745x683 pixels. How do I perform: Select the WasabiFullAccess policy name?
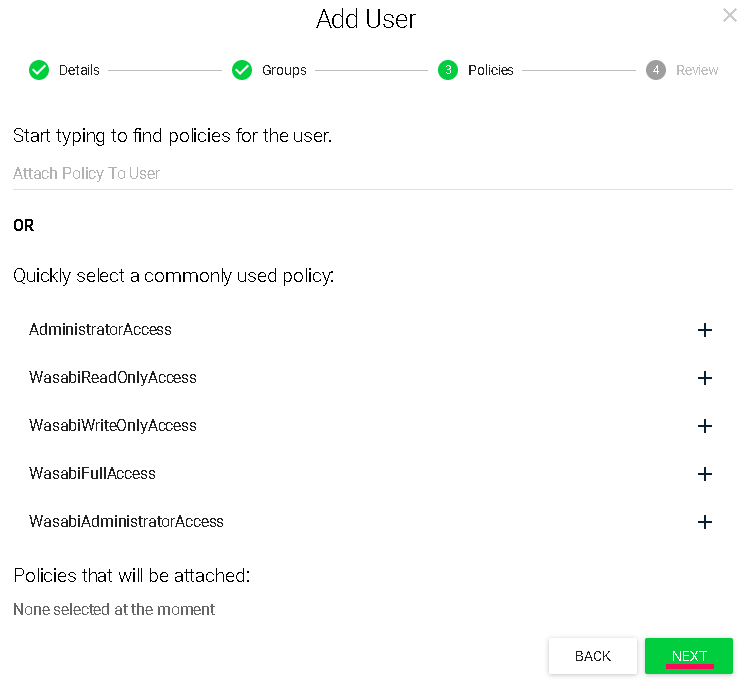pyautogui.click(x=92, y=474)
